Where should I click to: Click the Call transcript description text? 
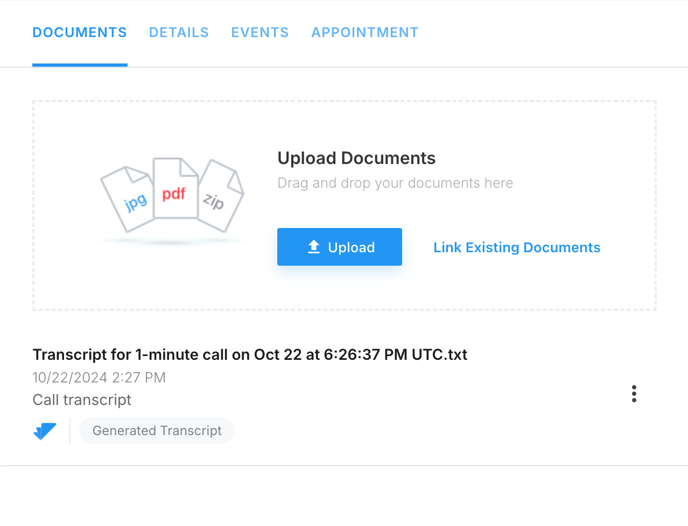82,400
